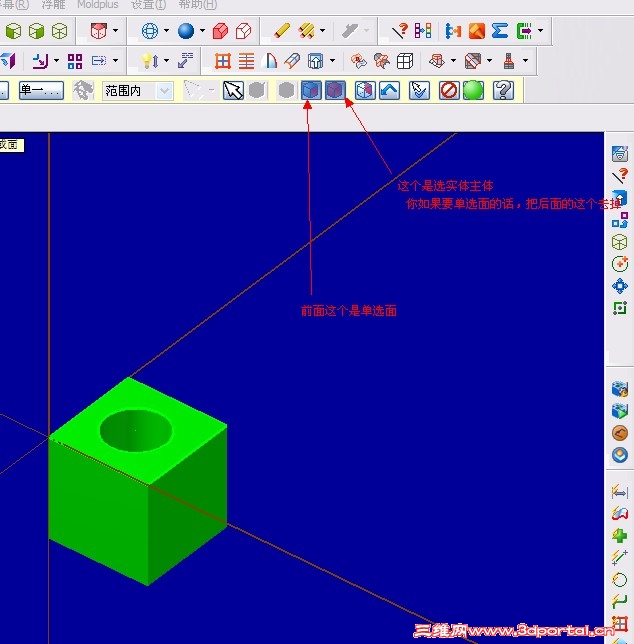Click the right sidebar printer/view icon
This screenshot has height=644, width=634.
[x=620, y=154]
